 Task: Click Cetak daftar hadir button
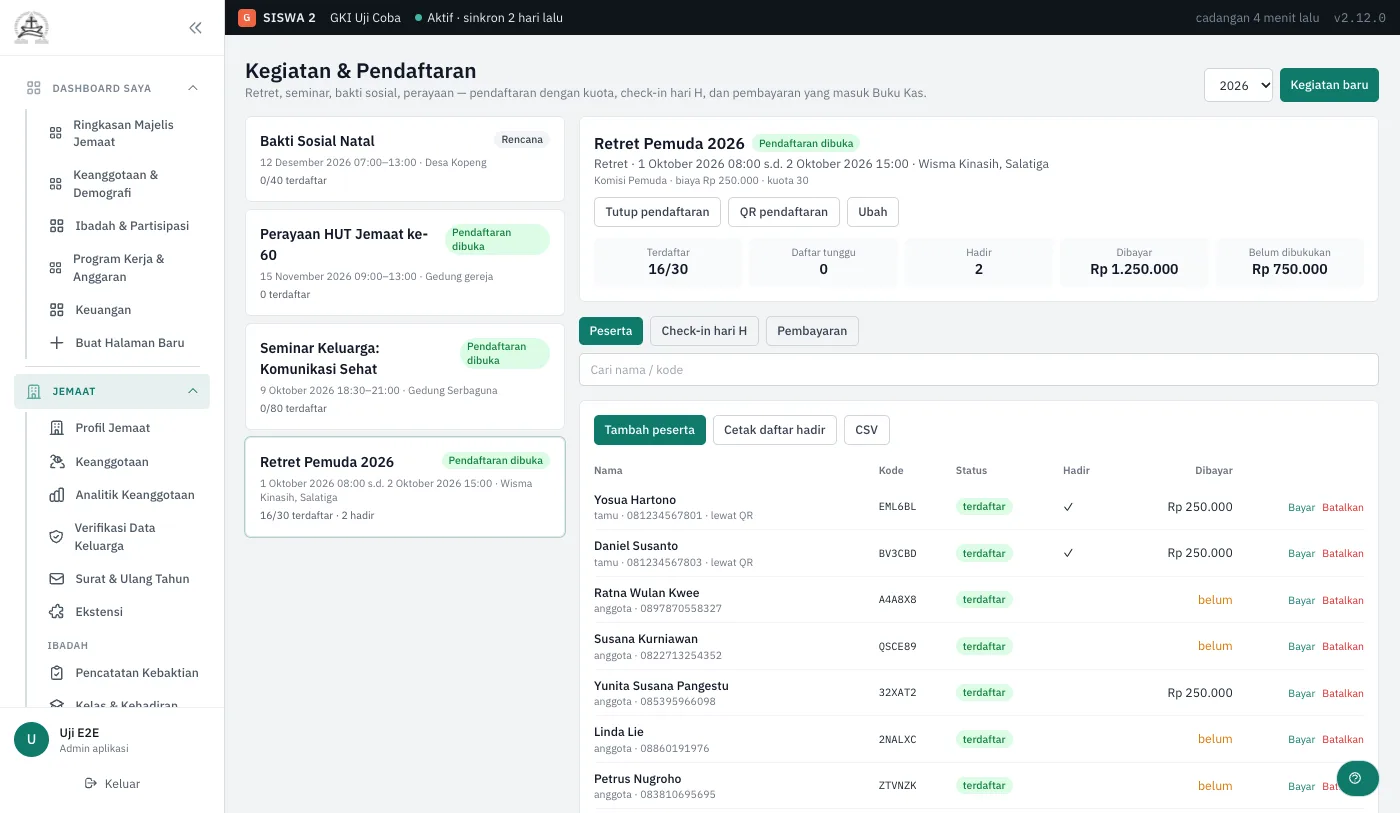click(775, 430)
